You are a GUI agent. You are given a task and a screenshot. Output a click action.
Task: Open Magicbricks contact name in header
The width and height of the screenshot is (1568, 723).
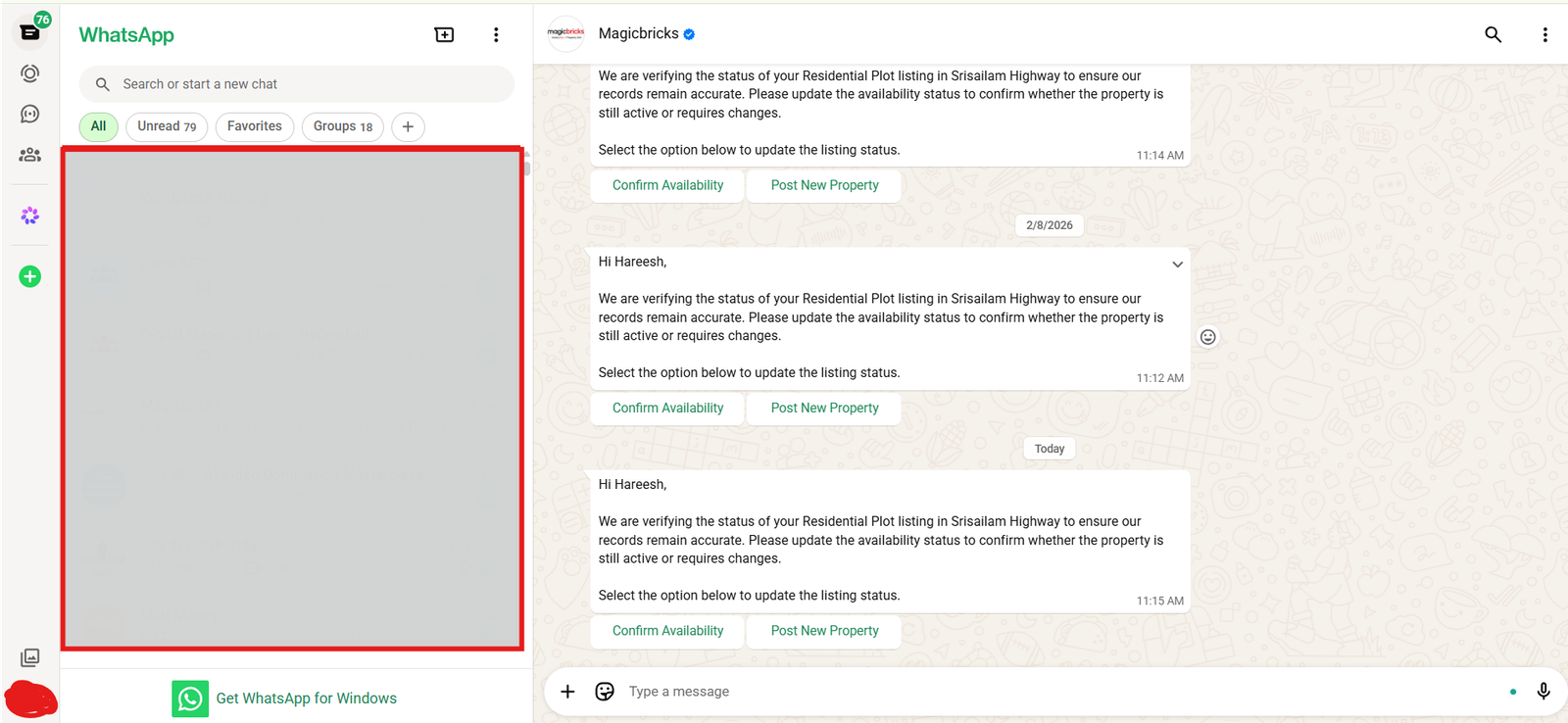(x=638, y=33)
